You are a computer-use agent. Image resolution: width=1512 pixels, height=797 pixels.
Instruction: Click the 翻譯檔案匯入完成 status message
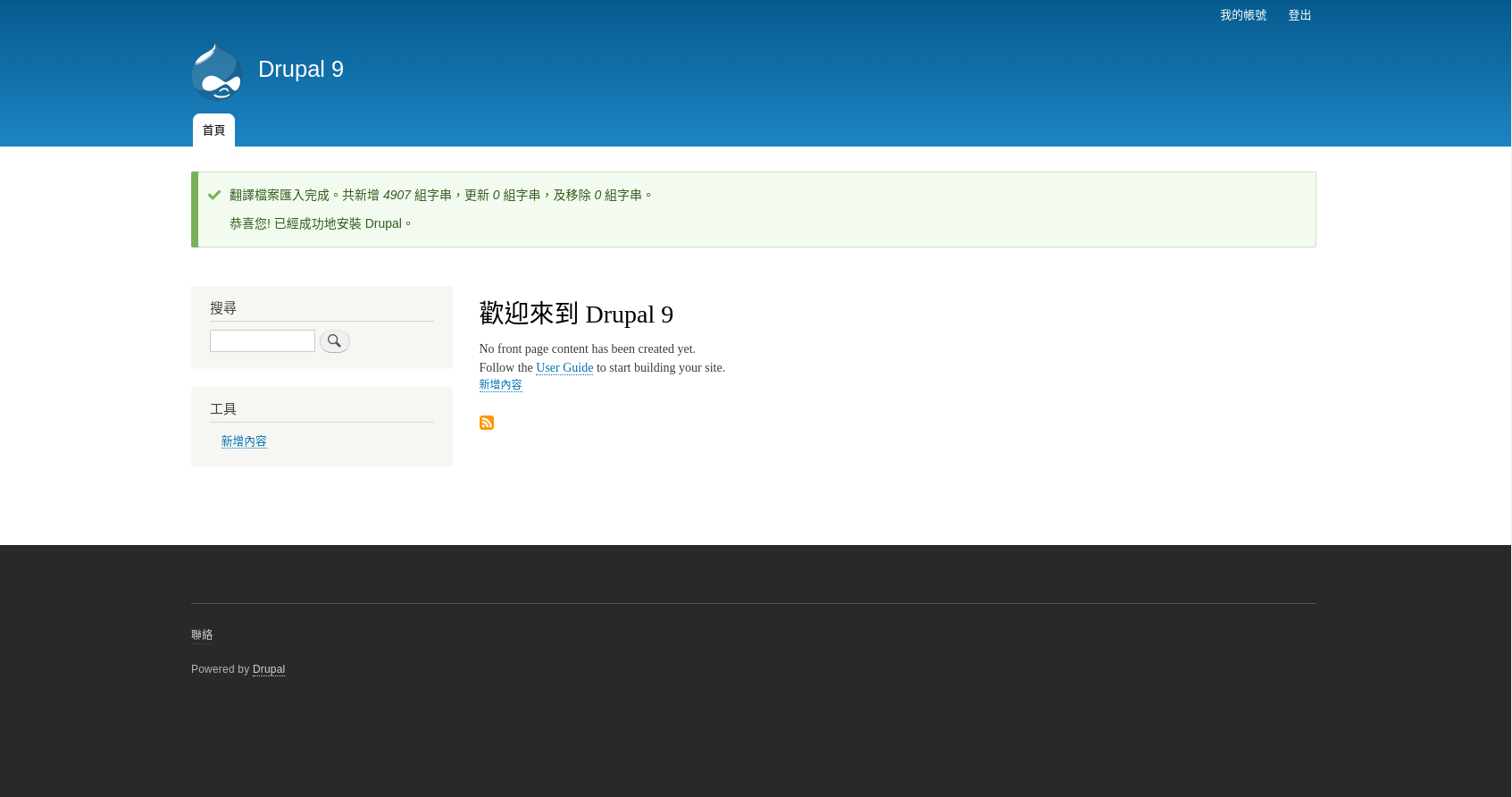pyautogui.click(x=441, y=195)
